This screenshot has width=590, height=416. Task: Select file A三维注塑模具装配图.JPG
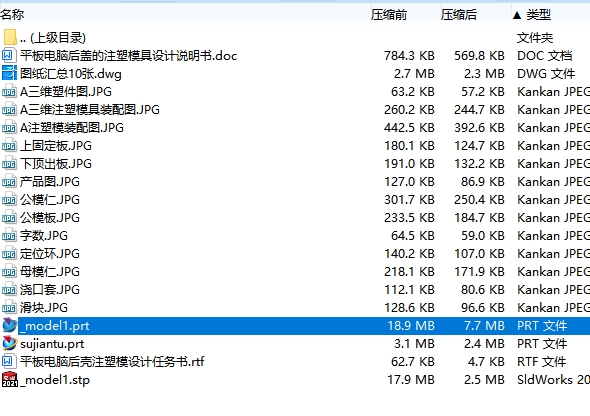(x=90, y=109)
